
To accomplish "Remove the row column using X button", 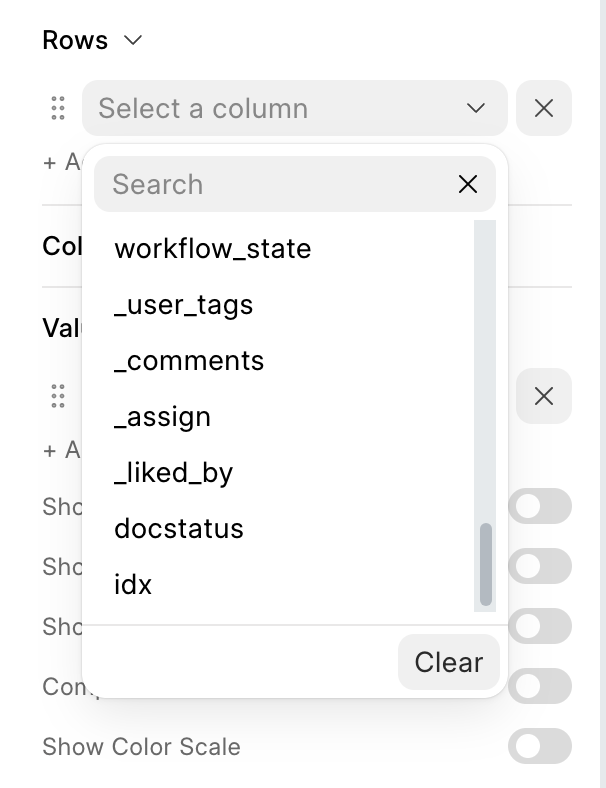I will pos(544,108).
